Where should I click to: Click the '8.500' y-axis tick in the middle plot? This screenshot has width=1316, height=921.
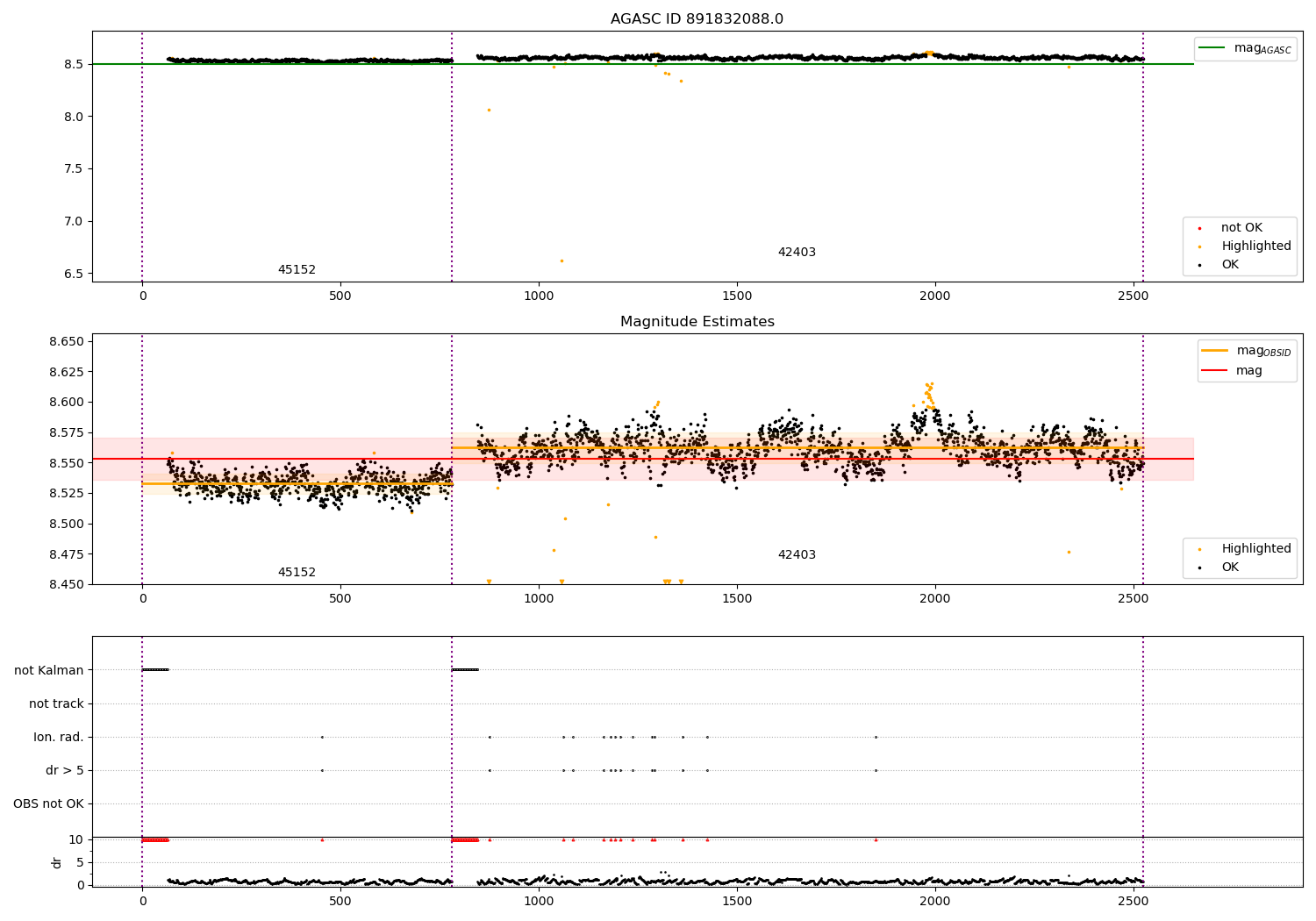pyautogui.click(x=67, y=524)
